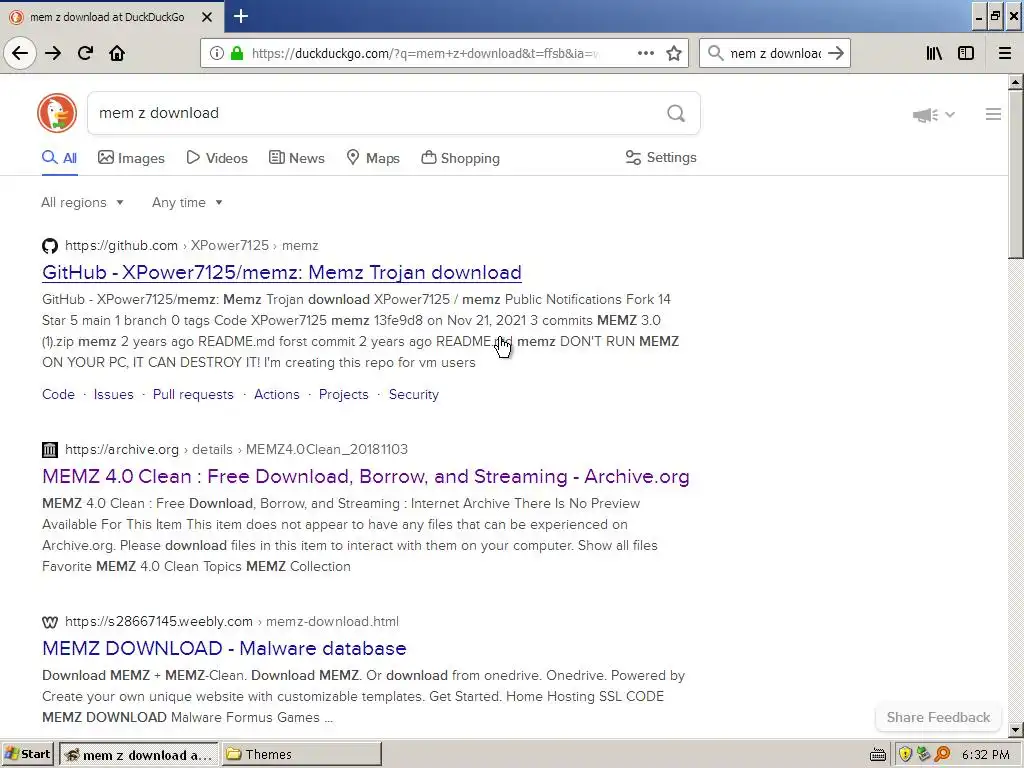The width and height of the screenshot is (1024, 768).
Task: Go forward with the browser forward arrow
Action: click(53, 53)
